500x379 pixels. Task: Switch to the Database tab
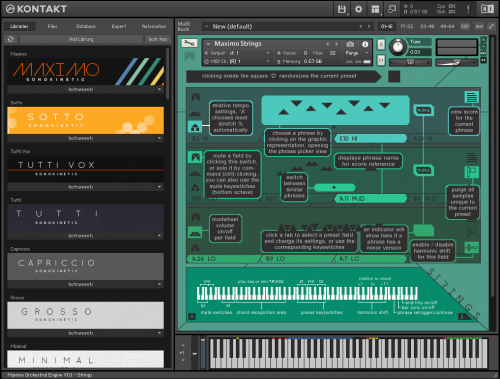(86, 26)
